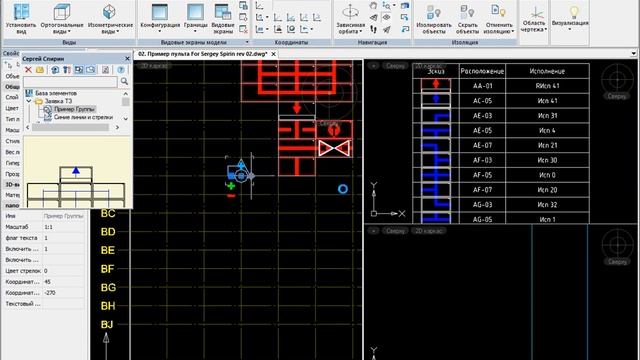Click the Расположение column header
640x360 pixels.
coord(482,71)
